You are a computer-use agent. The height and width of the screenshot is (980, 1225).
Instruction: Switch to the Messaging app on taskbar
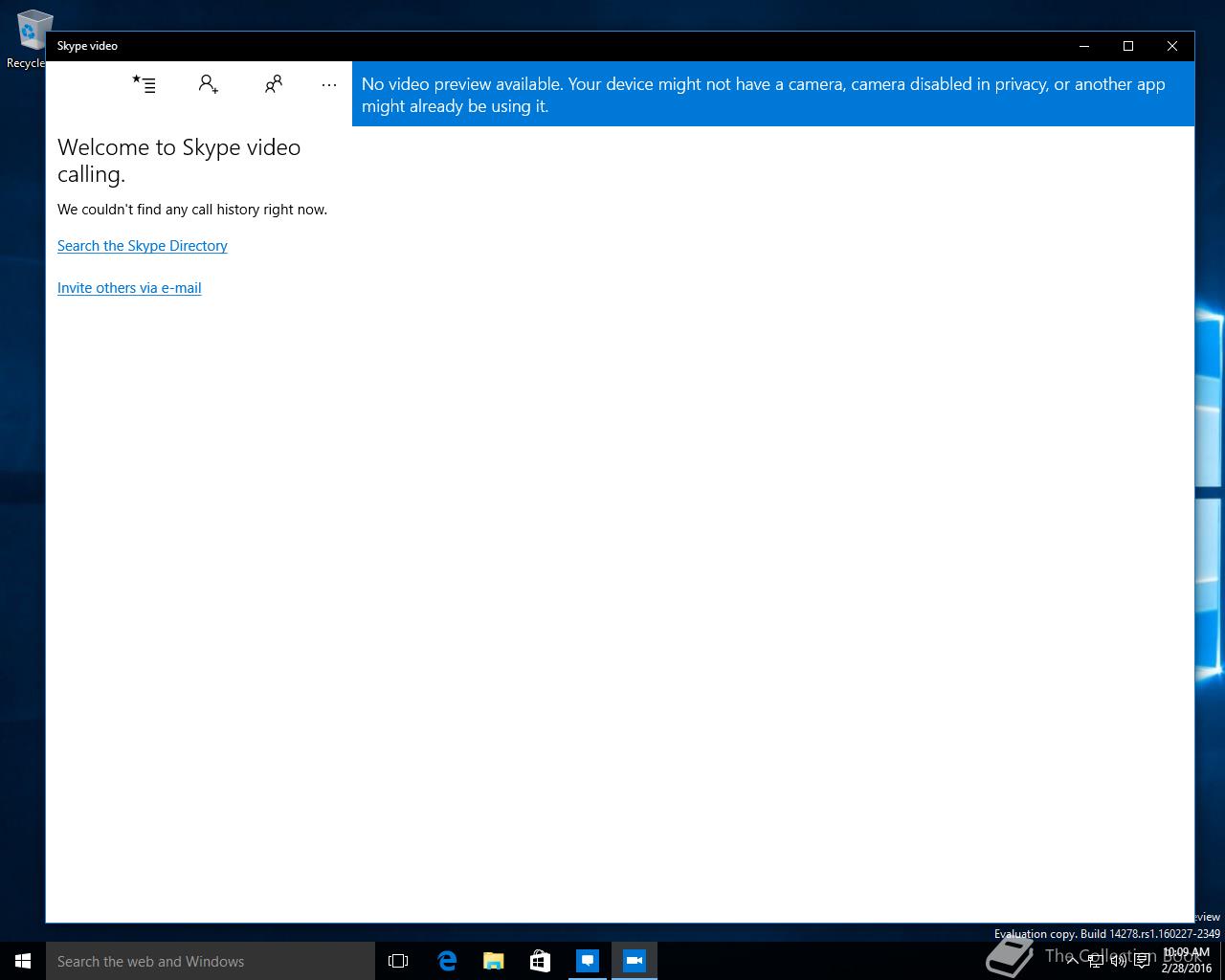(x=587, y=961)
